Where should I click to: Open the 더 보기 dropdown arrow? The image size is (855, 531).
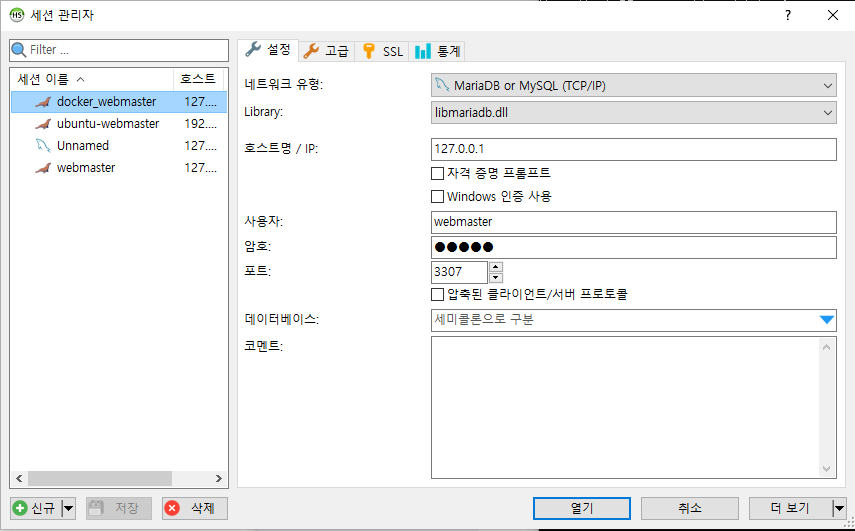click(839, 508)
